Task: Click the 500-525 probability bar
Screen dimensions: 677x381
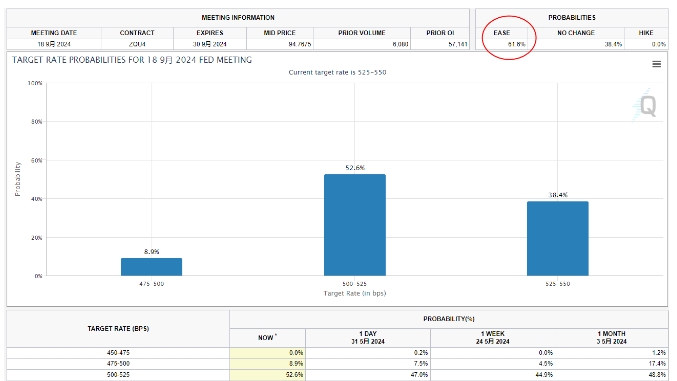Action: pos(355,225)
